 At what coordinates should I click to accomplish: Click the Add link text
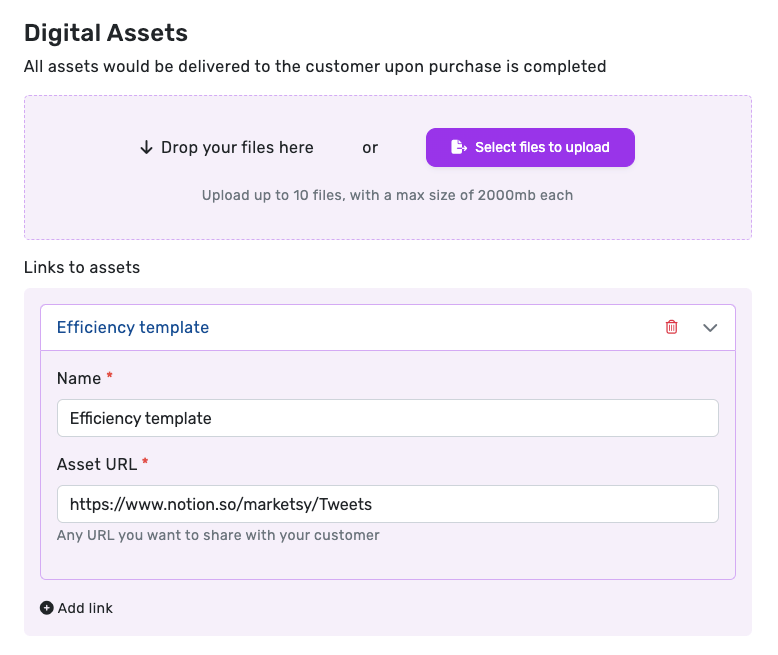(85, 608)
